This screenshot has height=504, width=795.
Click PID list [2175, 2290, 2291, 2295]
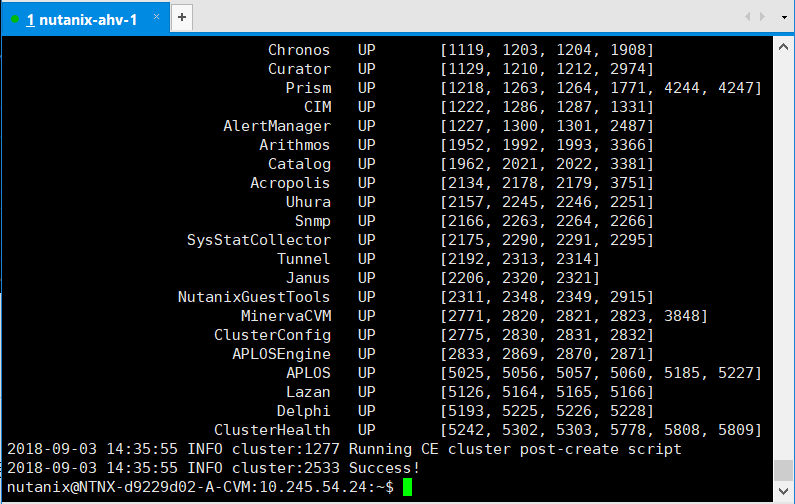(x=547, y=240)
